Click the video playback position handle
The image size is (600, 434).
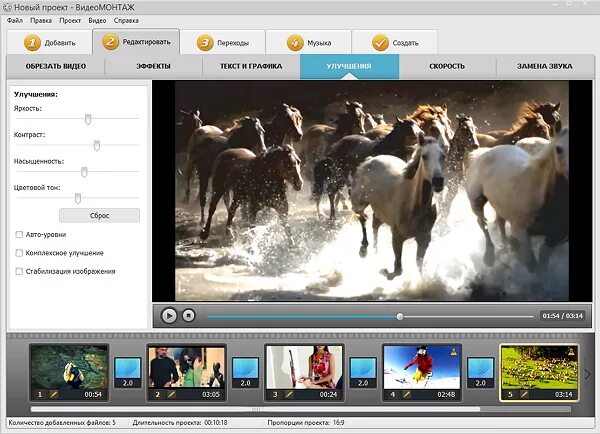(x=400, y=317)
